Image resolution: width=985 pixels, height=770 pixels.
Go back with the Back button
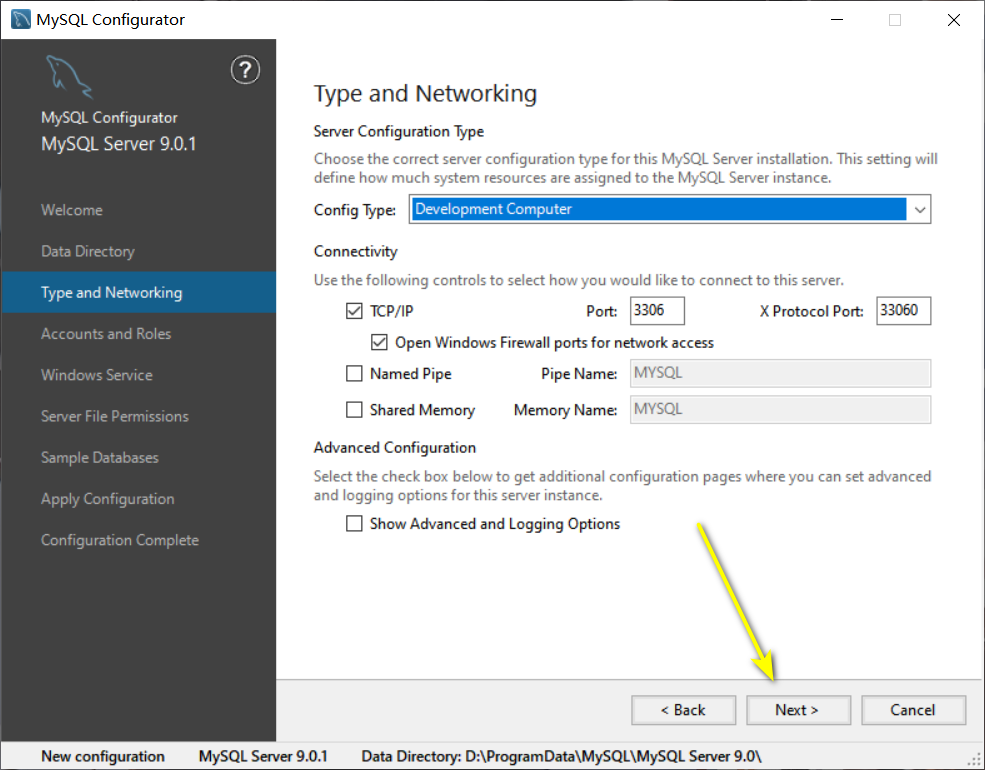tap(683, 710)
